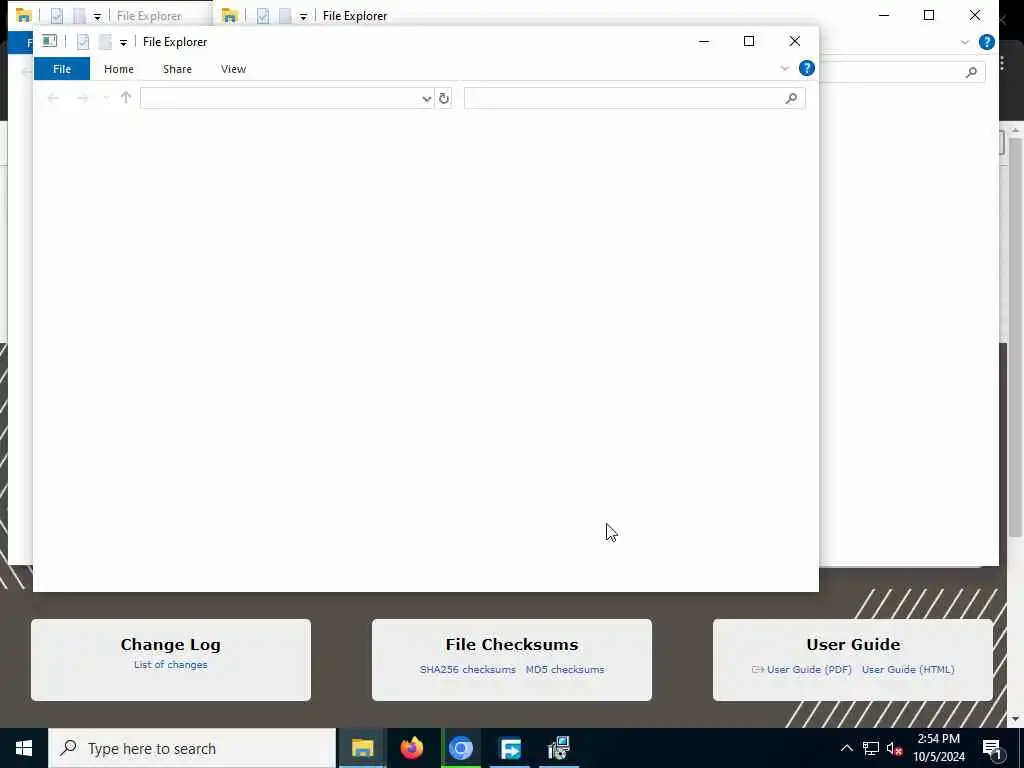Close the front File Explorer window
The height and width of the screenshot is (768, 1024).
click(795, 41)
